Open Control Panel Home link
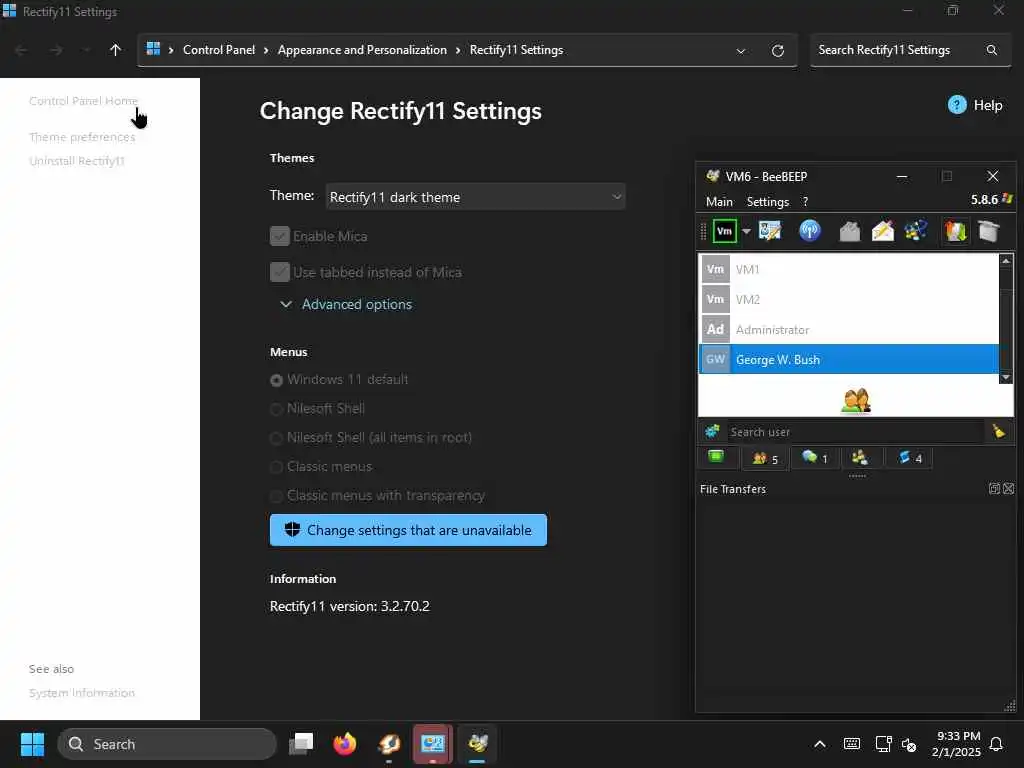Image resolution: width=1024 pixels, height=768 pixels. 84,101
